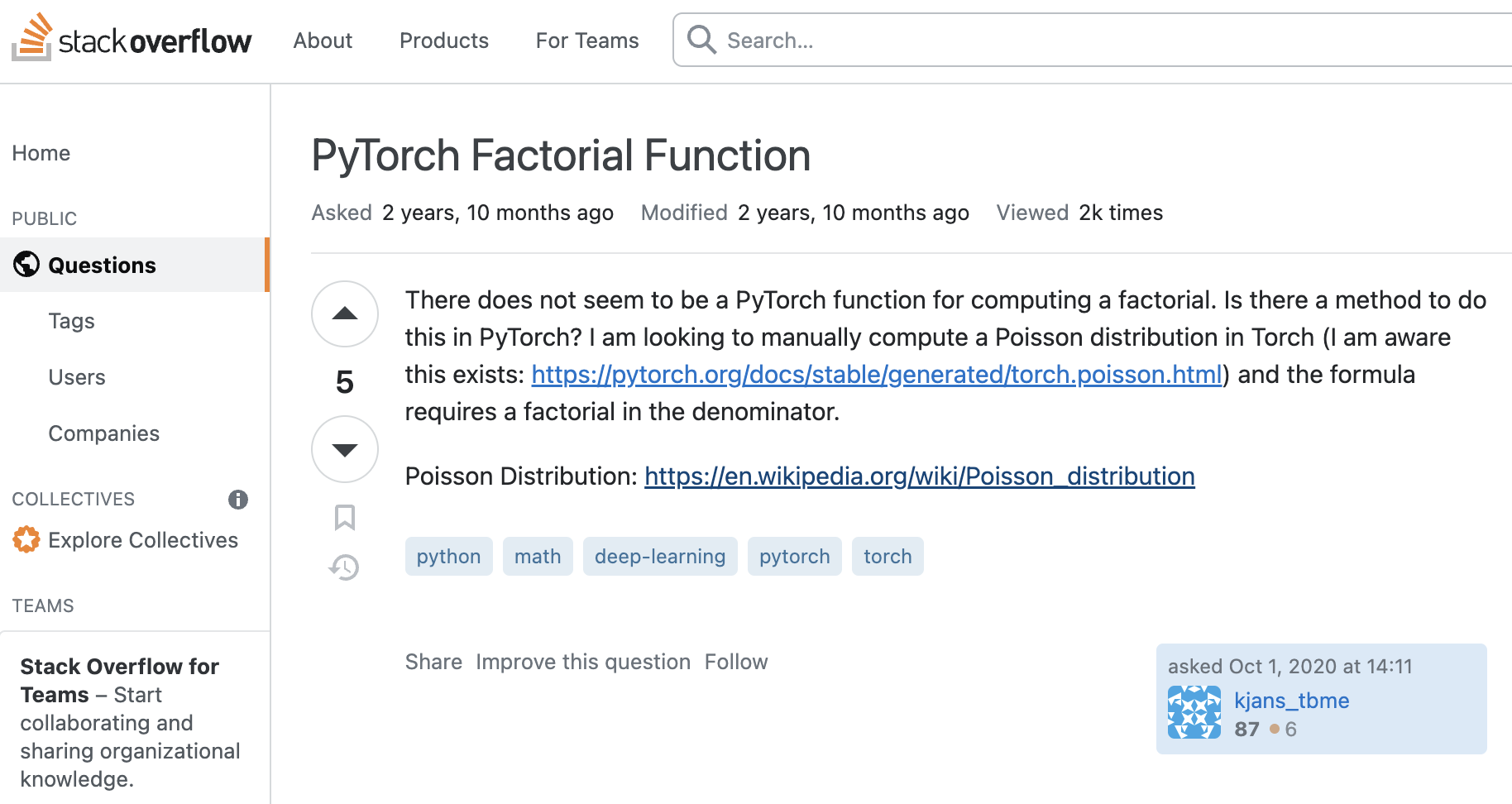Upvote the PyTorch Factorial question

point(345,314)
